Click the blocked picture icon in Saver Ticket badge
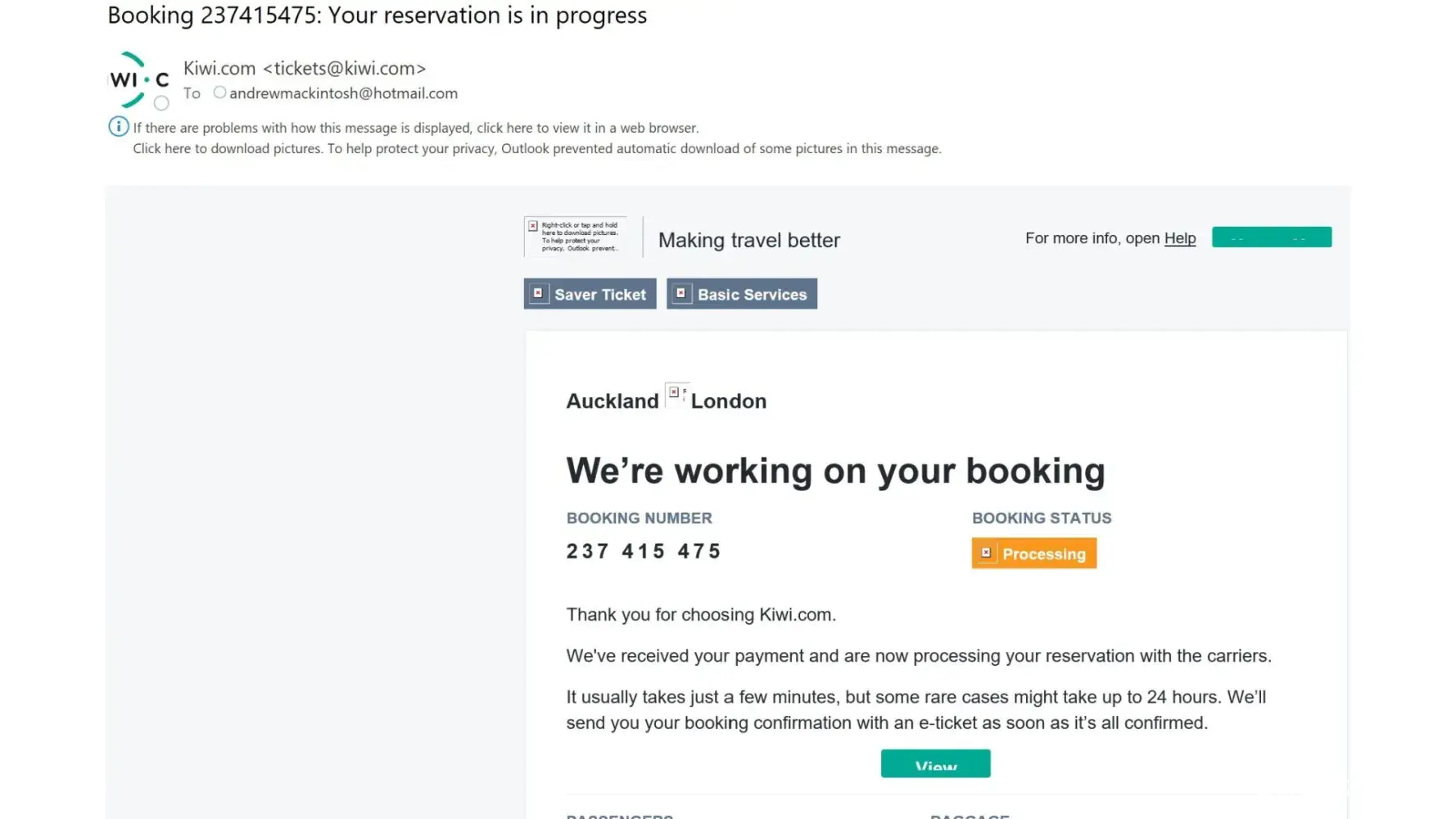 [538, 293]
